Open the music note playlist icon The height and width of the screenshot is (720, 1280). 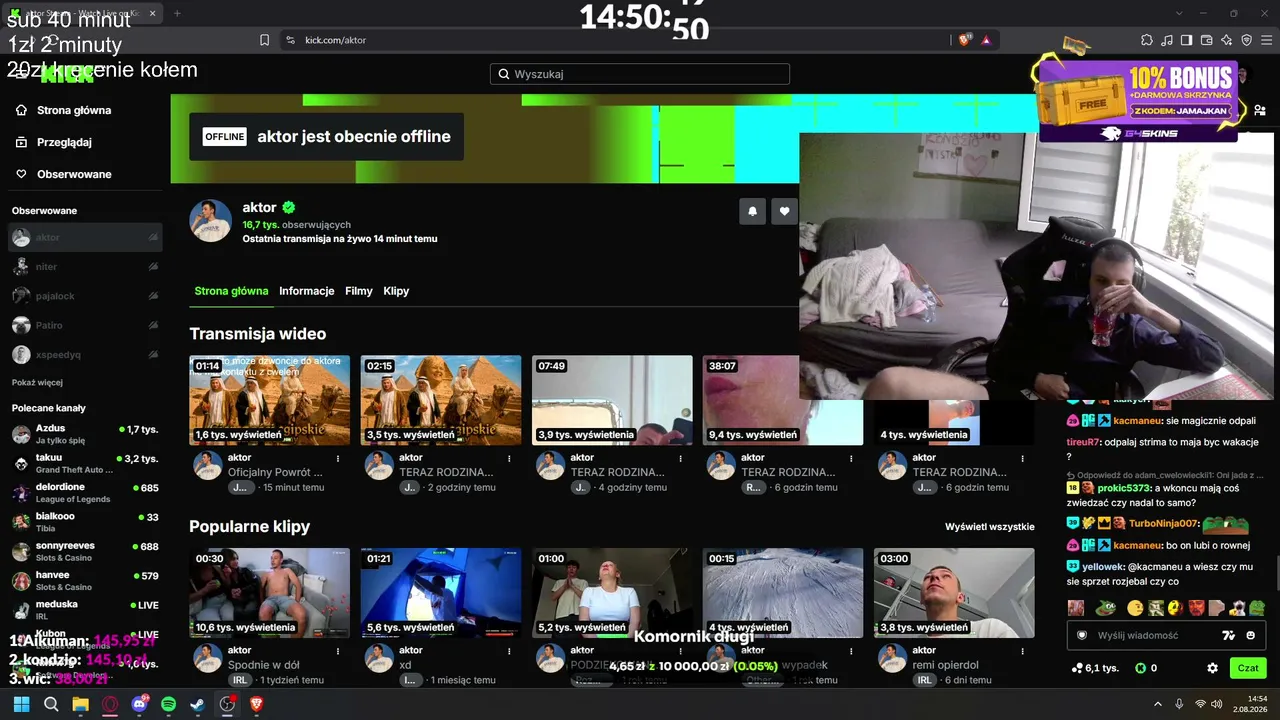(1167, 40)
